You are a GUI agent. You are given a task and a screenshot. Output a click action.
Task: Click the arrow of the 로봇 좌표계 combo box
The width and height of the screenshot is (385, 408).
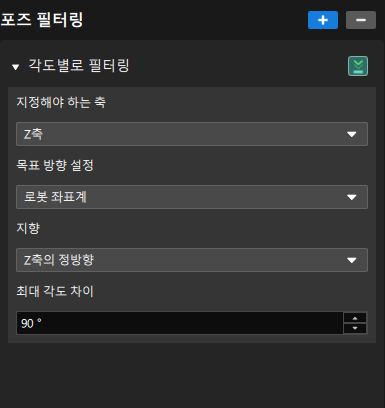[x=351, y=197]
